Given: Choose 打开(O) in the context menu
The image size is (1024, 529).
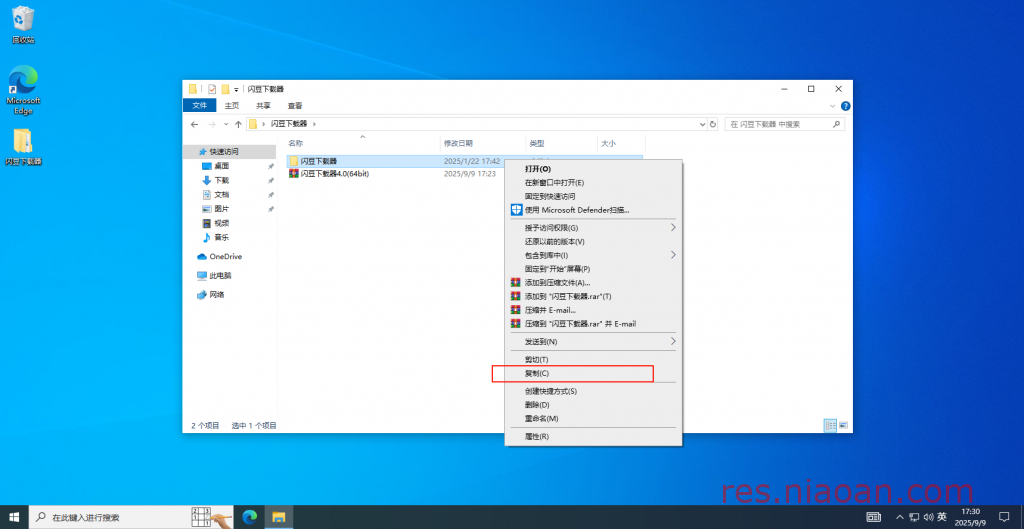Looking at the screenshot, I should point(593,168).
